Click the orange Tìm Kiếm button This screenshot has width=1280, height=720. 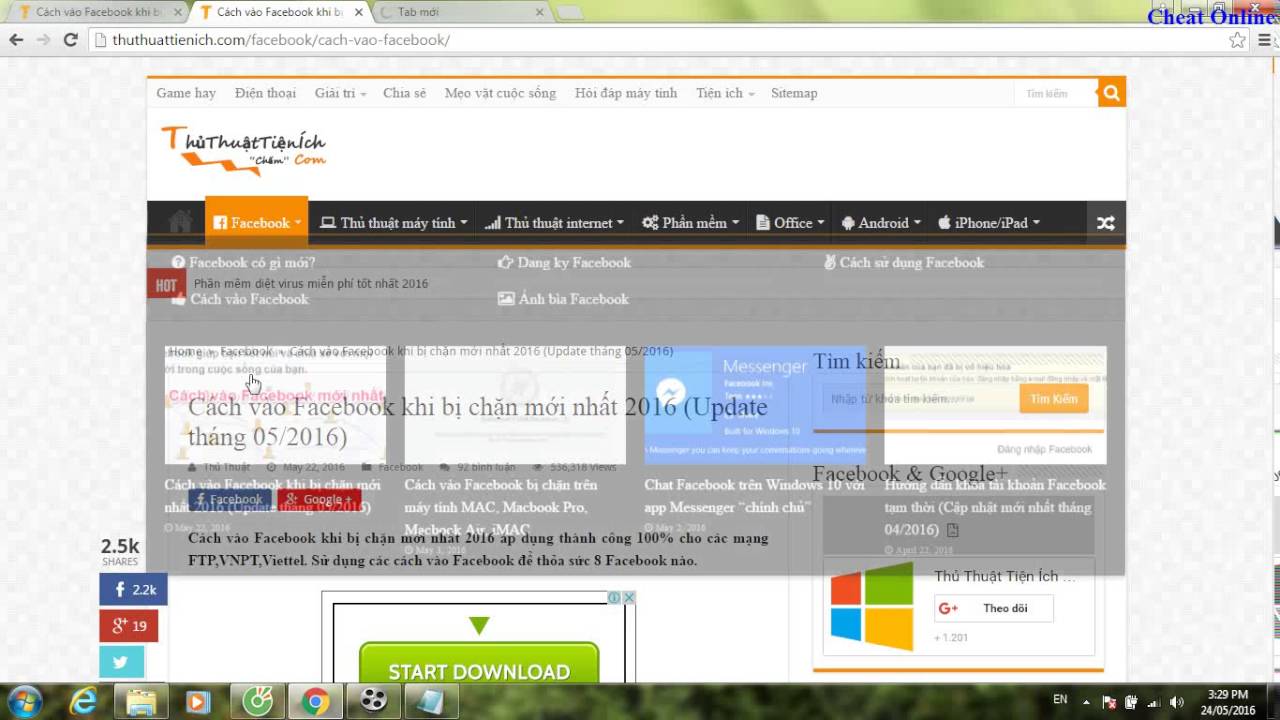[1054, 398]
